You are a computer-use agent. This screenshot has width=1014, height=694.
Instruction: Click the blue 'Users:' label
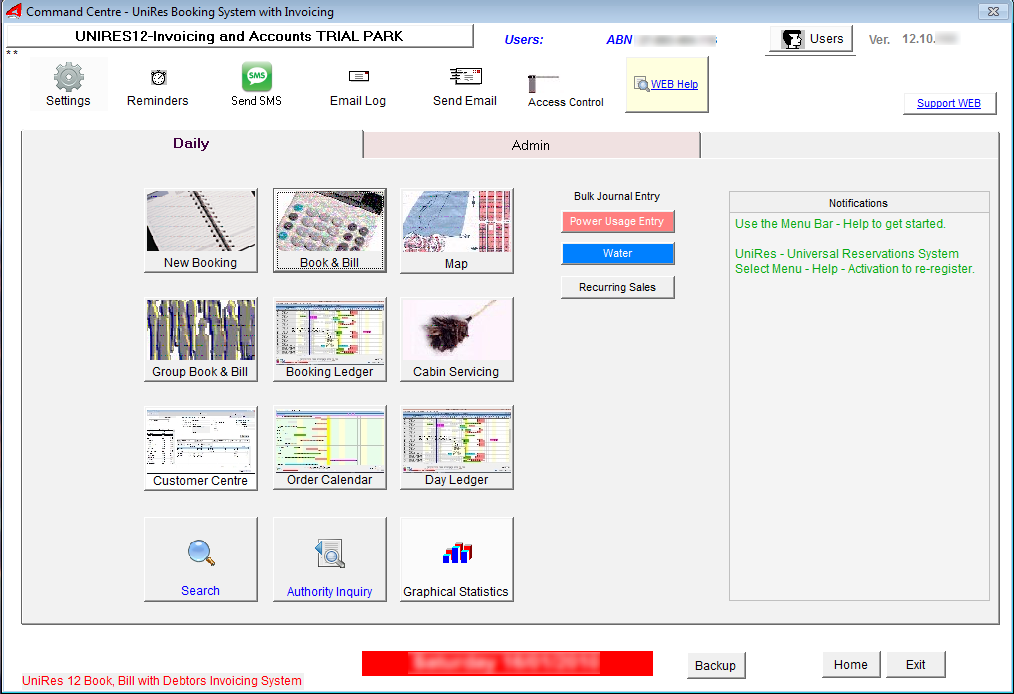tap(524, 40)
